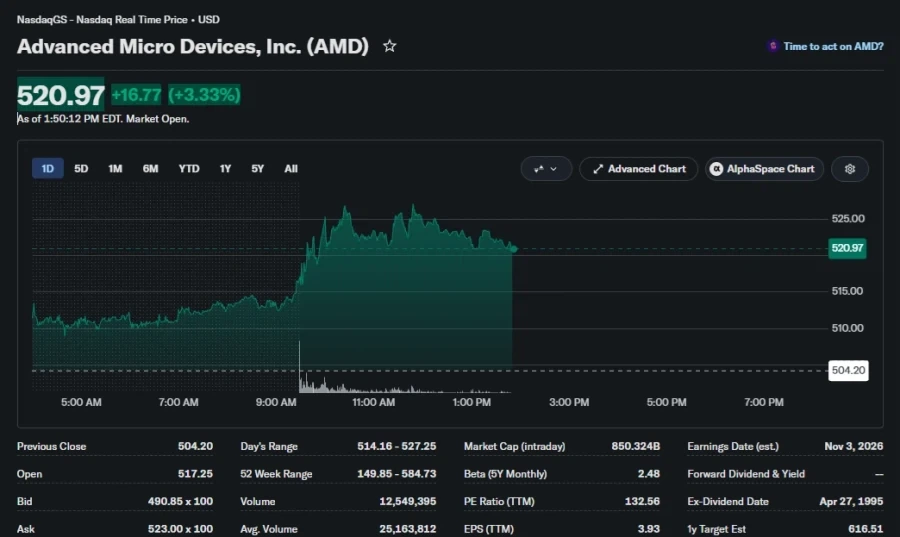Open the Advanced Chart
900x537 pixels.
[x=638, y=169]
